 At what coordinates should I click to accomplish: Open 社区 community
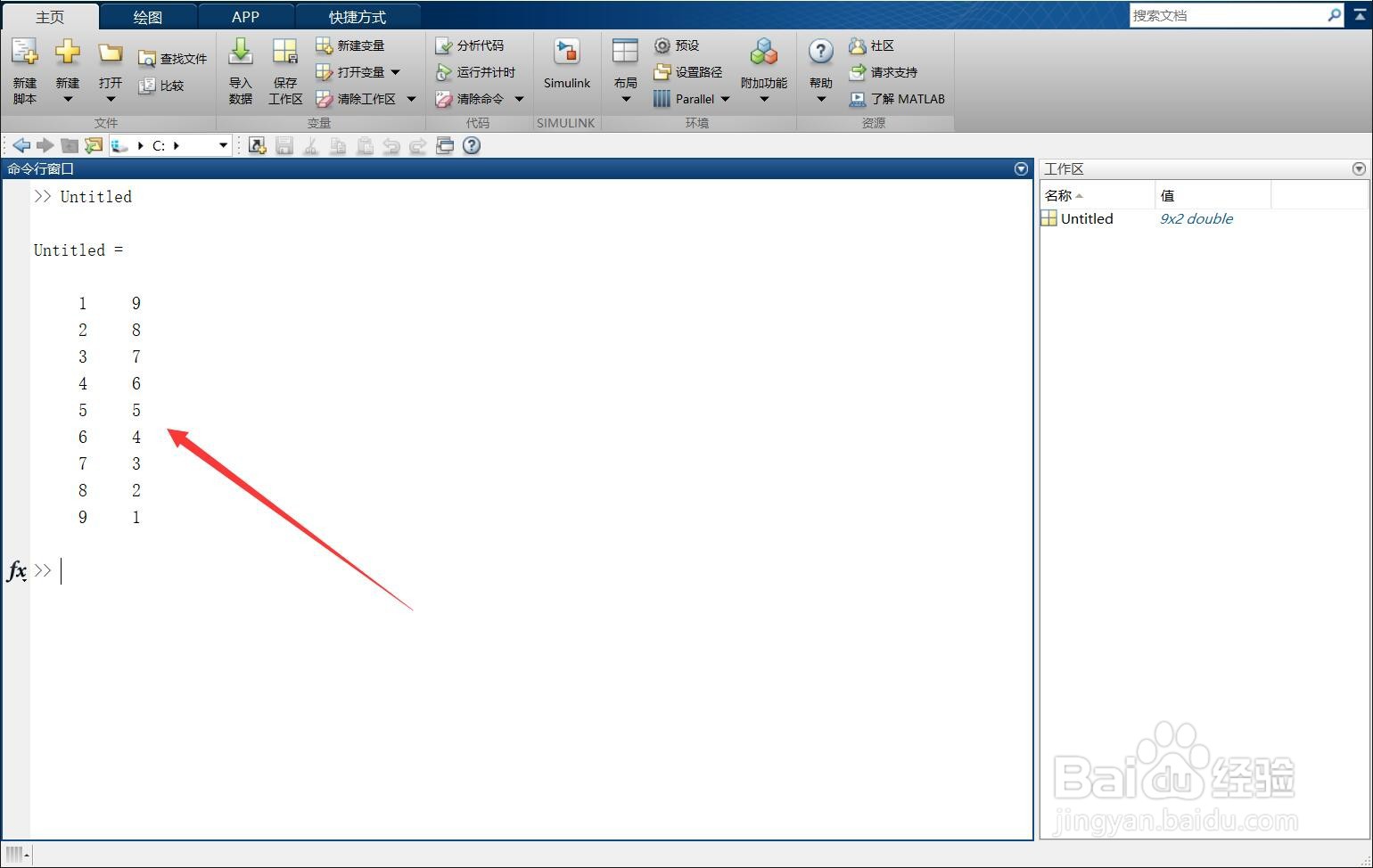[x=871, y=45]
